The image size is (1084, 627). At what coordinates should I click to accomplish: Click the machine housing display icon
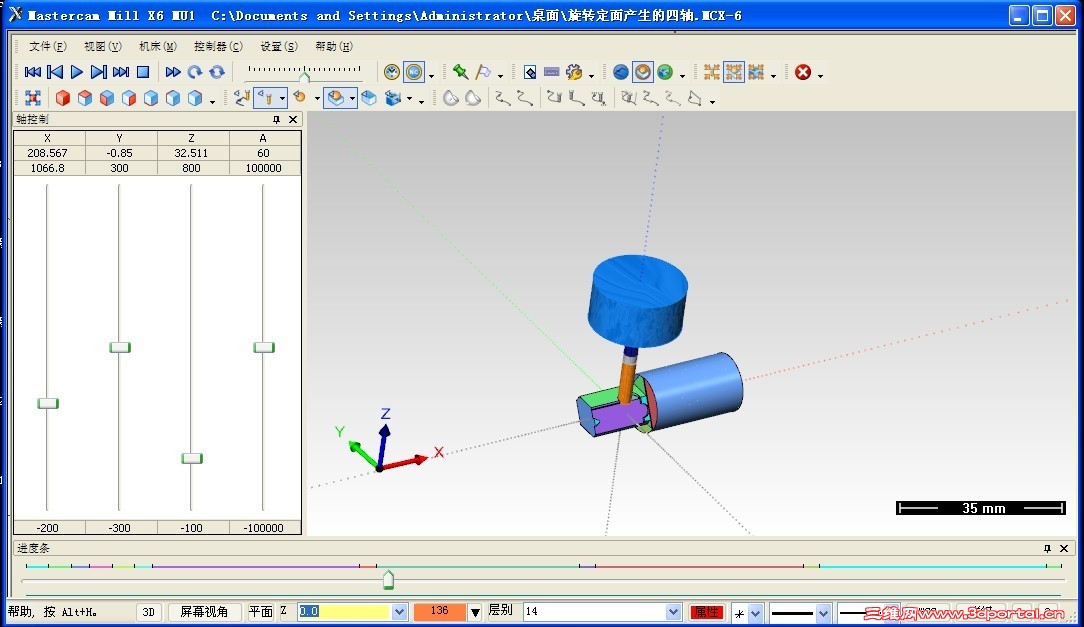point(393,98)
